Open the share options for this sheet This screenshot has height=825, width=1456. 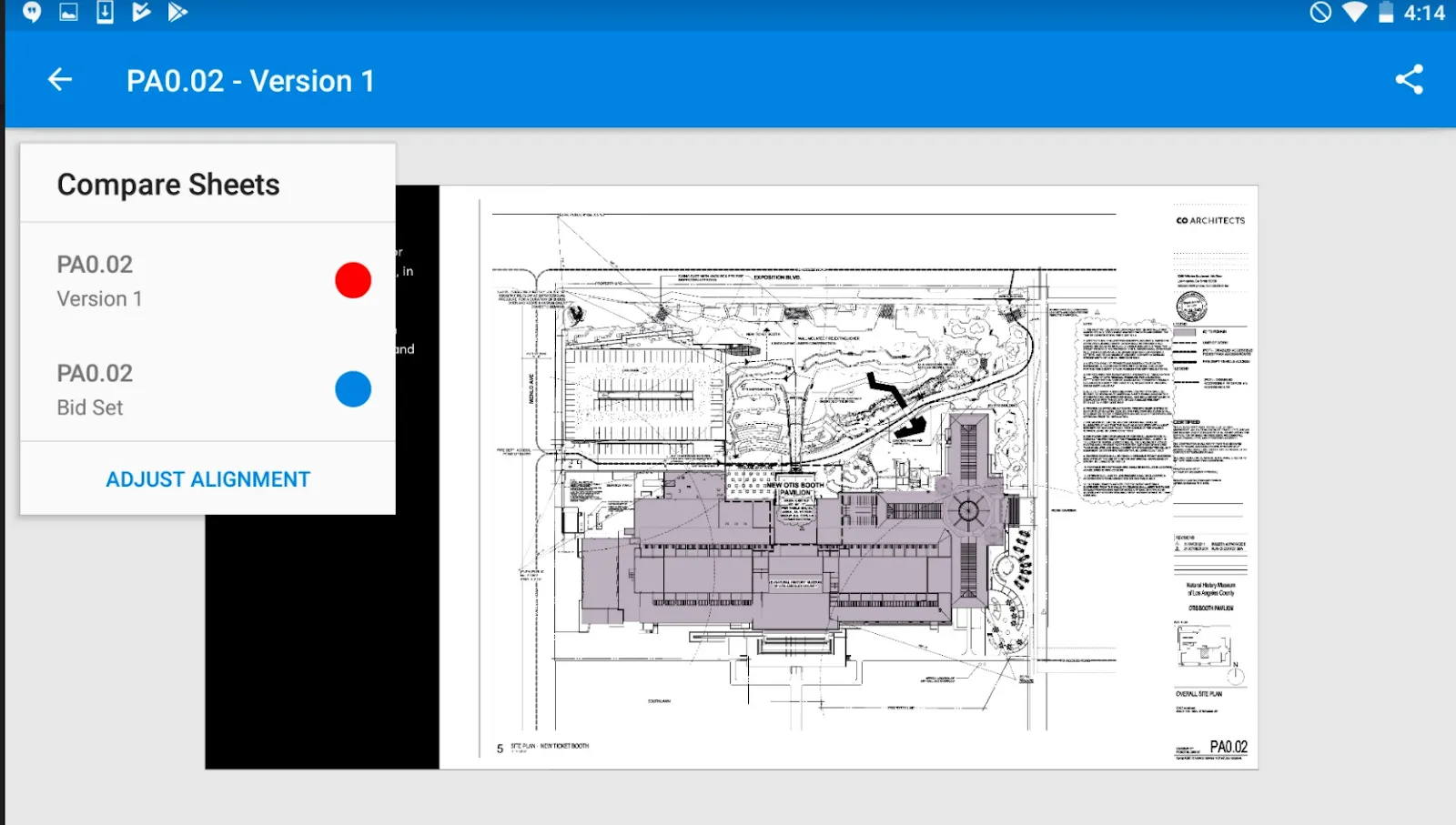1410,79
